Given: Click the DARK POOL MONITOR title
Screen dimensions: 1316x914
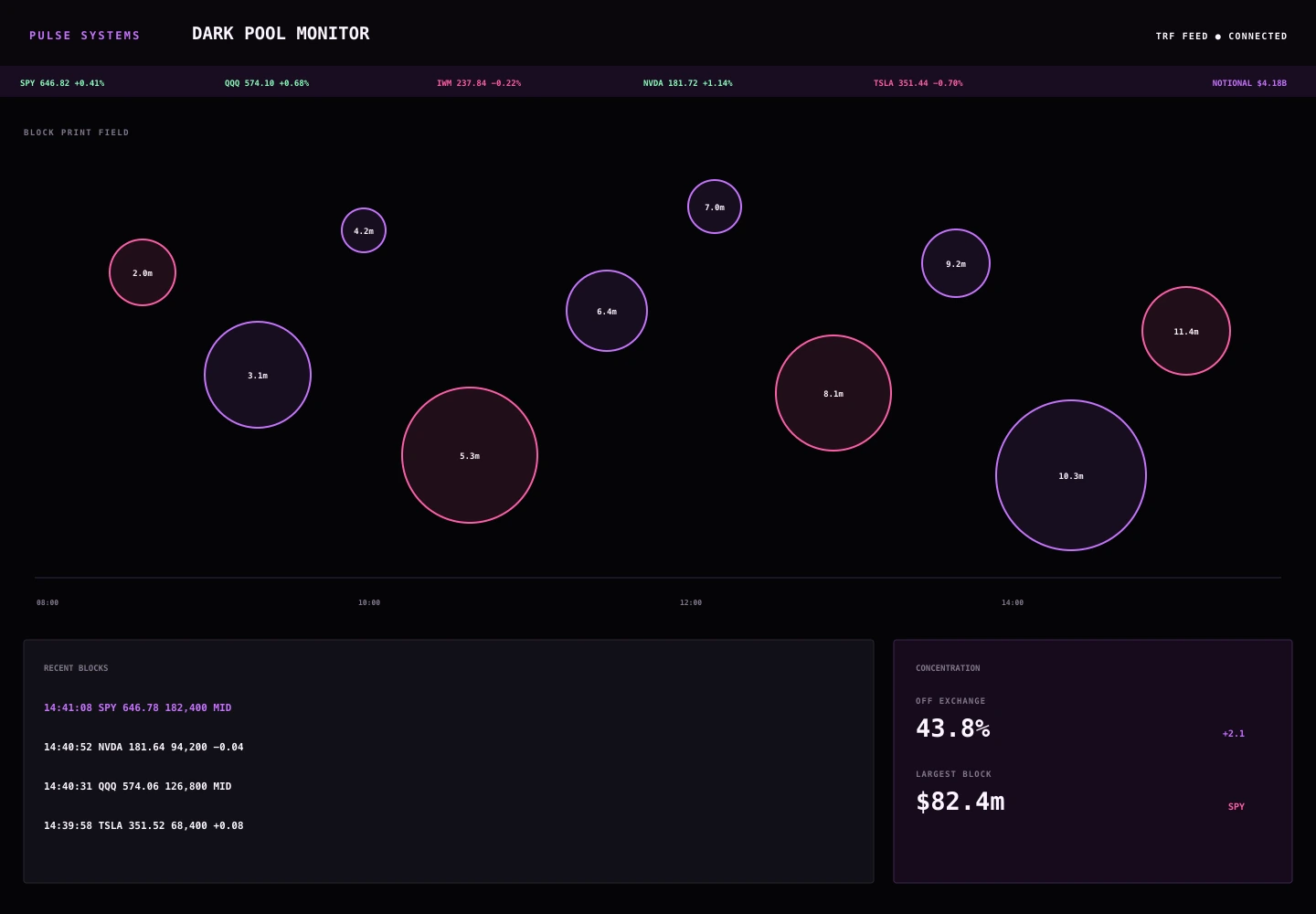Looking at the screenshot, I should tap(281, 34).
